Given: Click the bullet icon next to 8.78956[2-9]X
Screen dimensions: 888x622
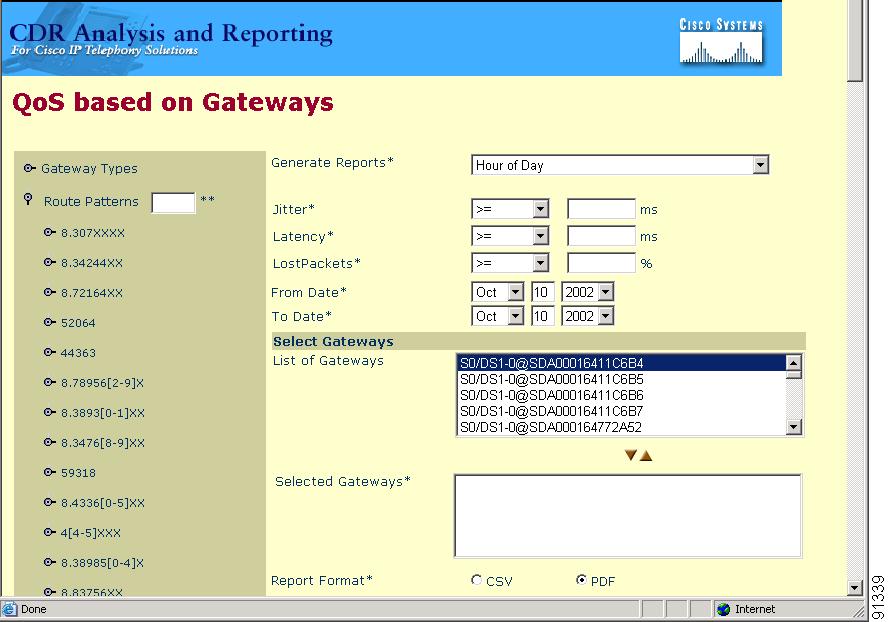Looking at the screenshot, I should (50, 382).
